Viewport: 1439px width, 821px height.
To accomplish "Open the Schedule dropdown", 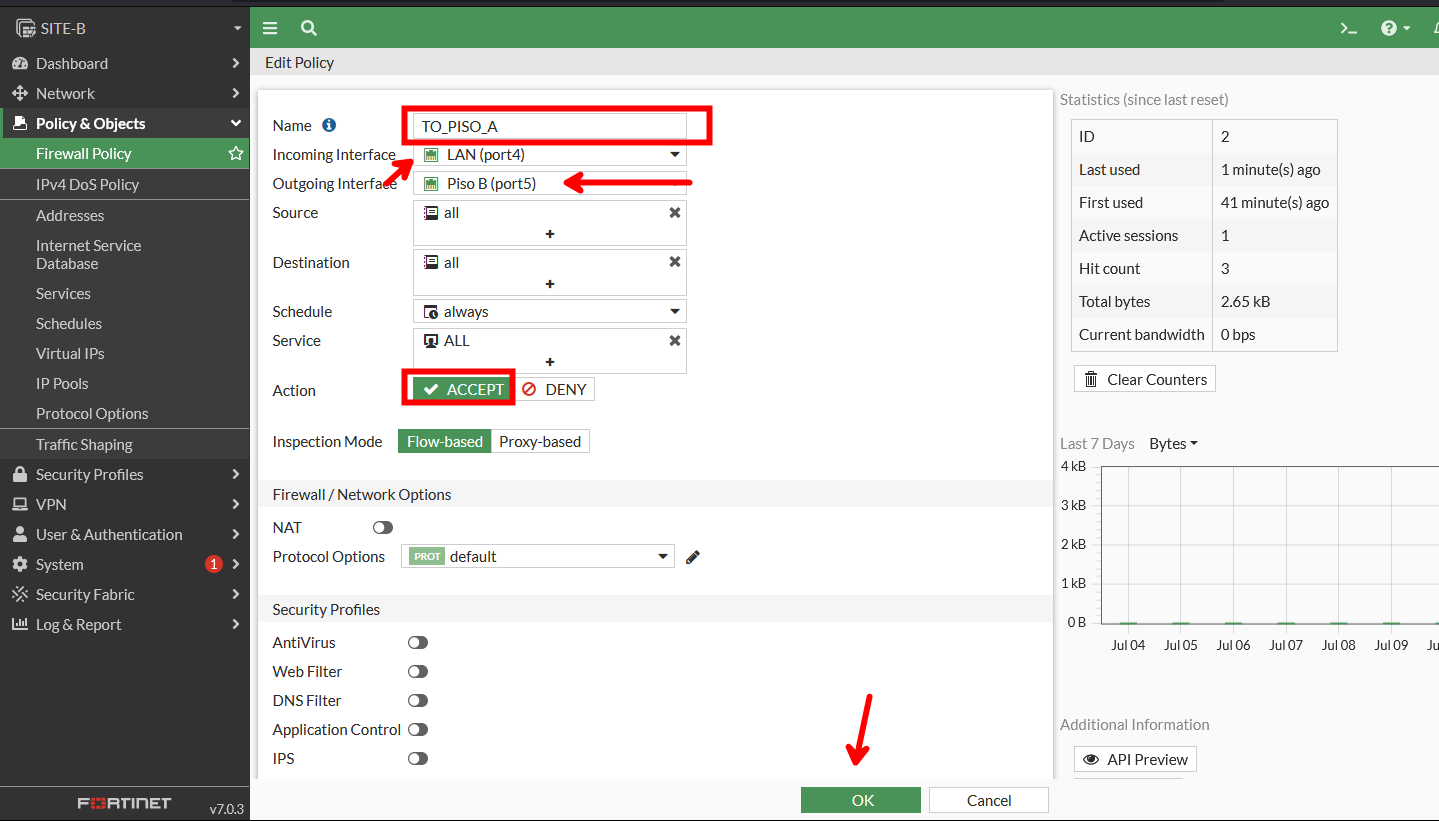I will (x=550, y=312).
